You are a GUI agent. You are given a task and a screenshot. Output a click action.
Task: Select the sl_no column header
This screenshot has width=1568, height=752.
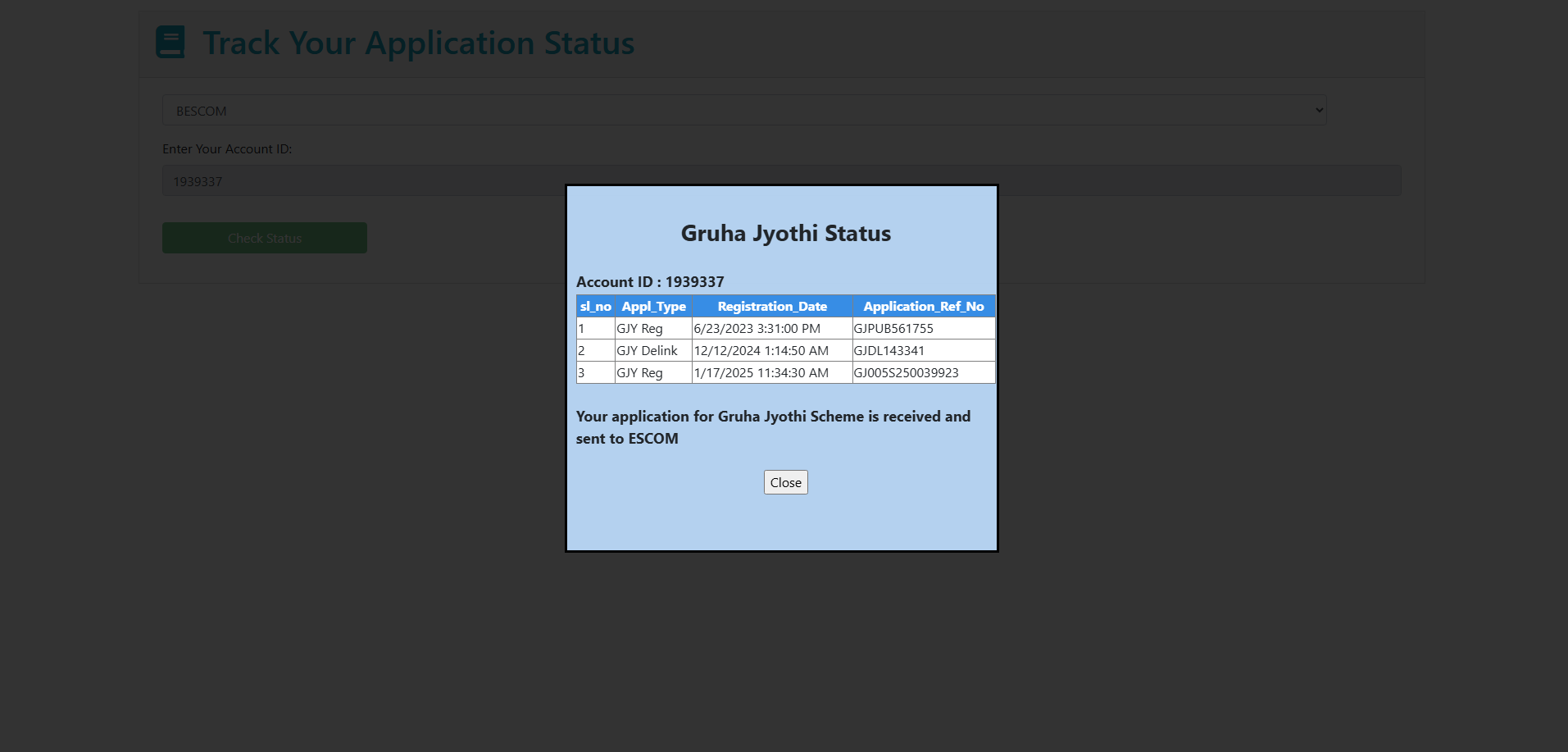click(x=596, y=306)
